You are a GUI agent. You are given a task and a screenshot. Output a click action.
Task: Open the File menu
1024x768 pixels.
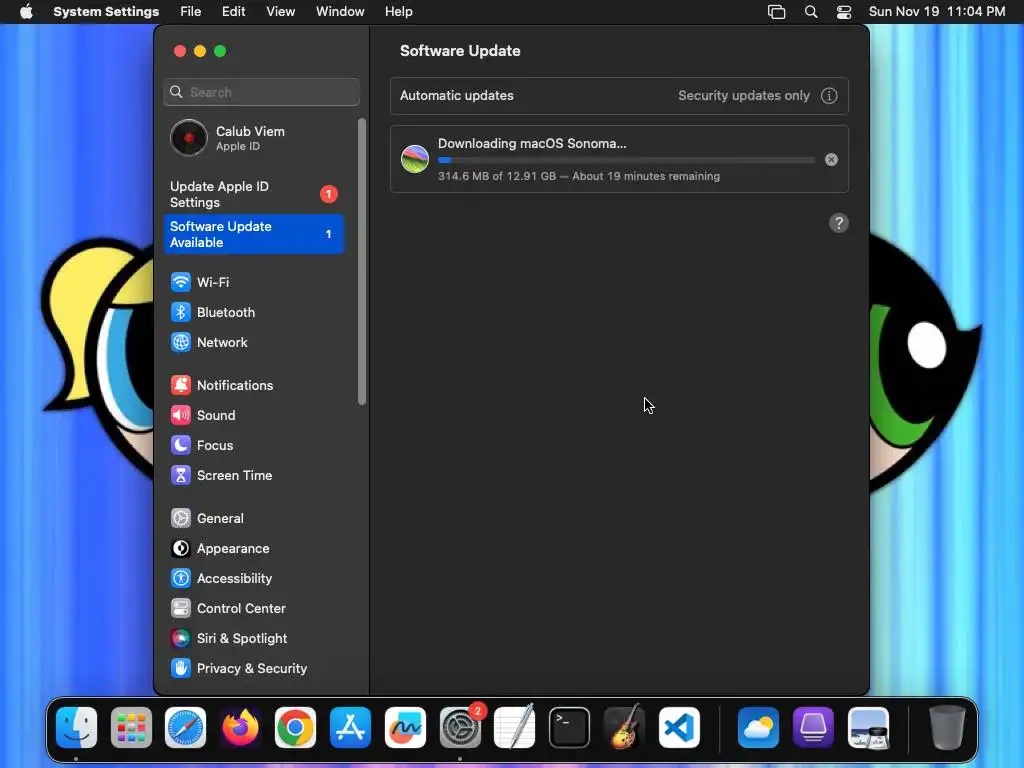(x=191, y=12)
